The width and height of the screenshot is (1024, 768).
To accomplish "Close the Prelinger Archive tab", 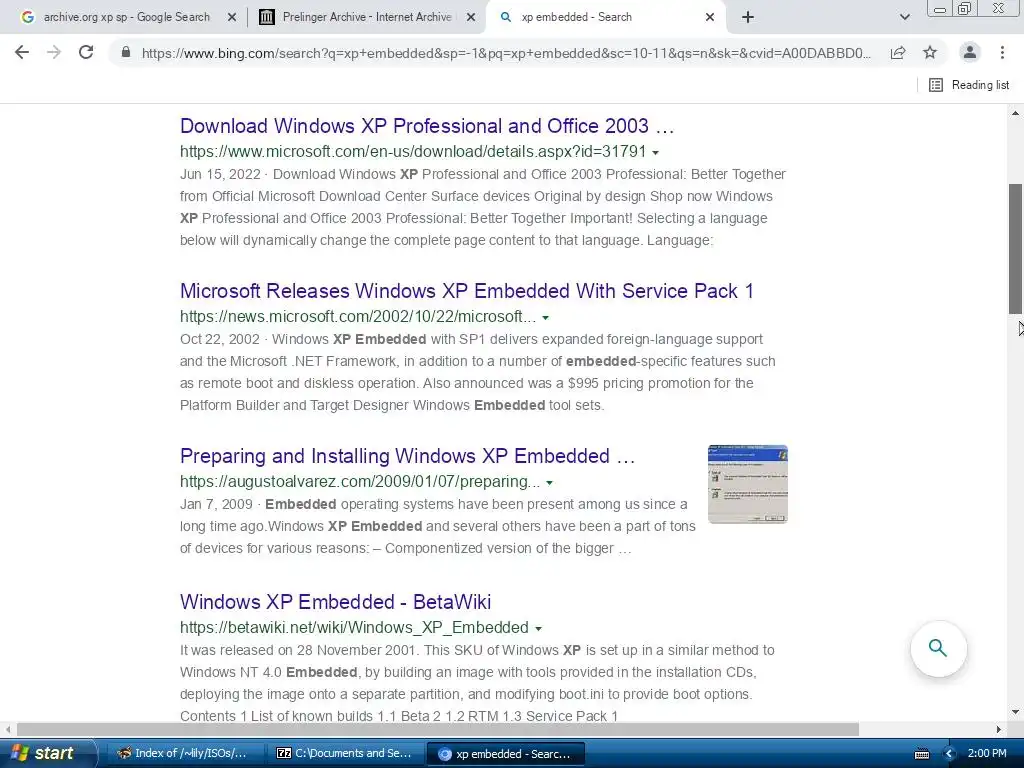I will 470,18.
